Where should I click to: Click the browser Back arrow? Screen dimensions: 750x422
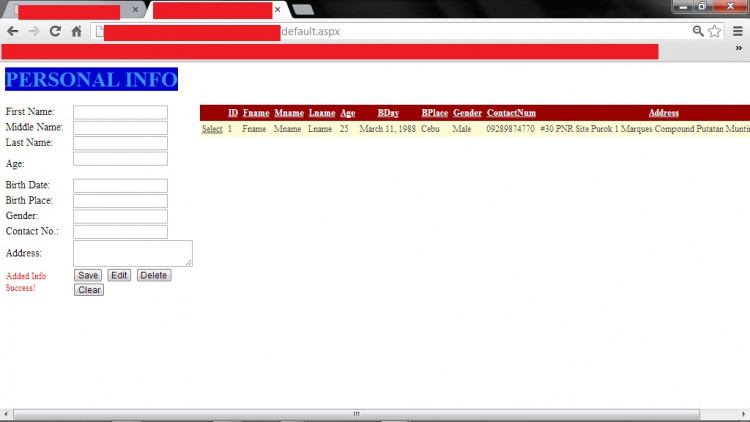pos(13,31)
